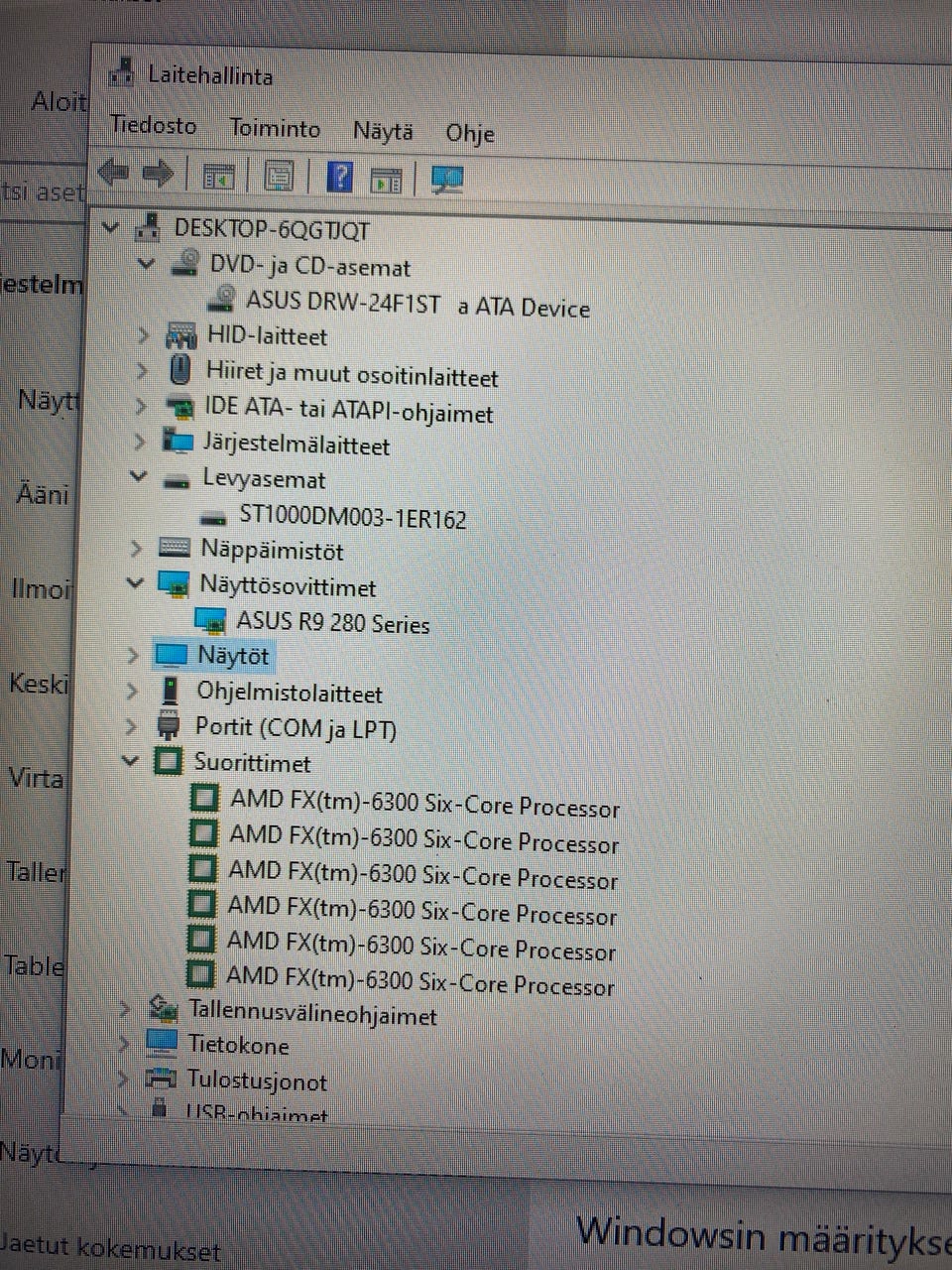Open Jaetut kokemukset in Settings sidebar
The image size is (952, 1270).
click(109, 1248)
